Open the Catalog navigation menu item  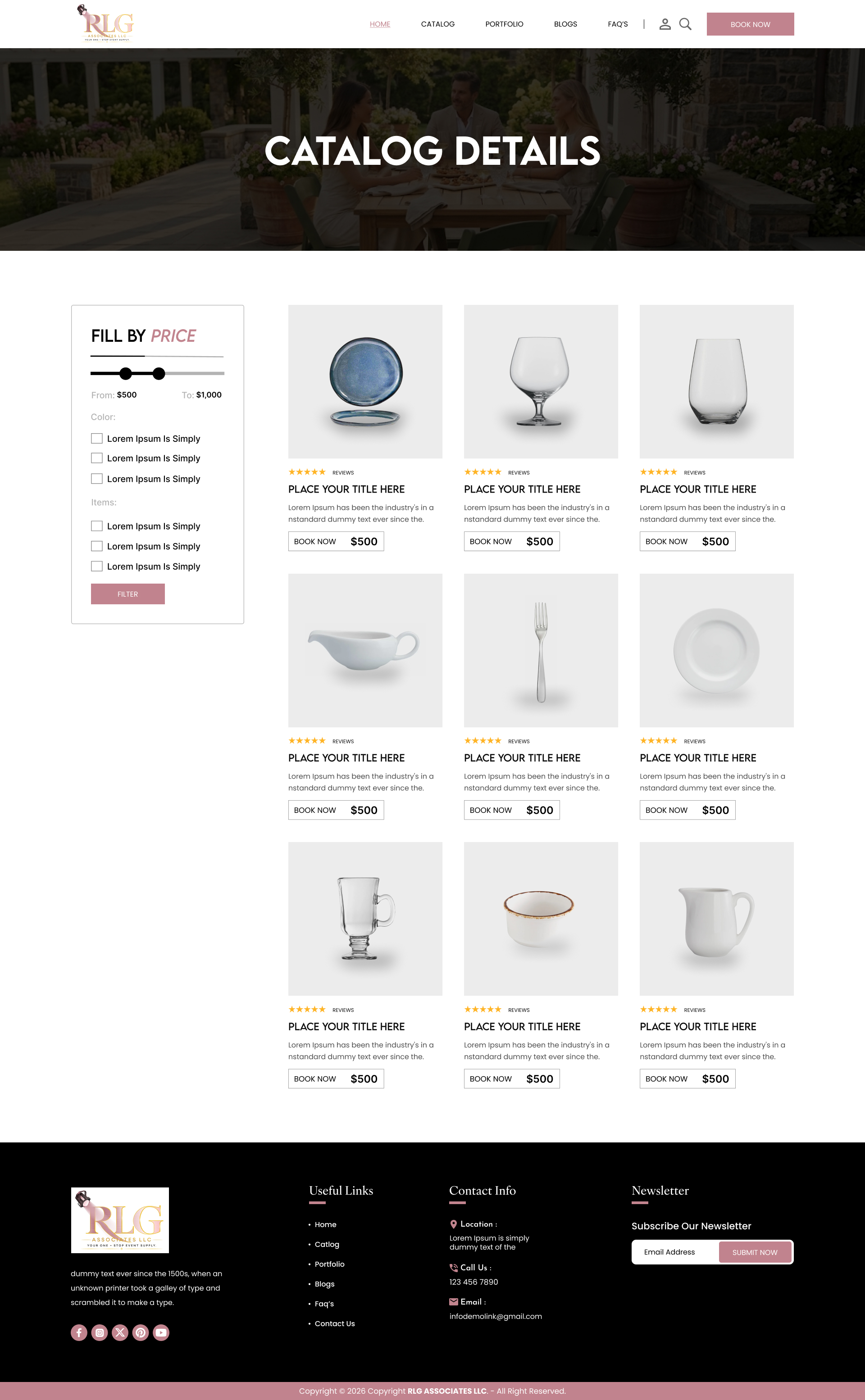[437, 24]
